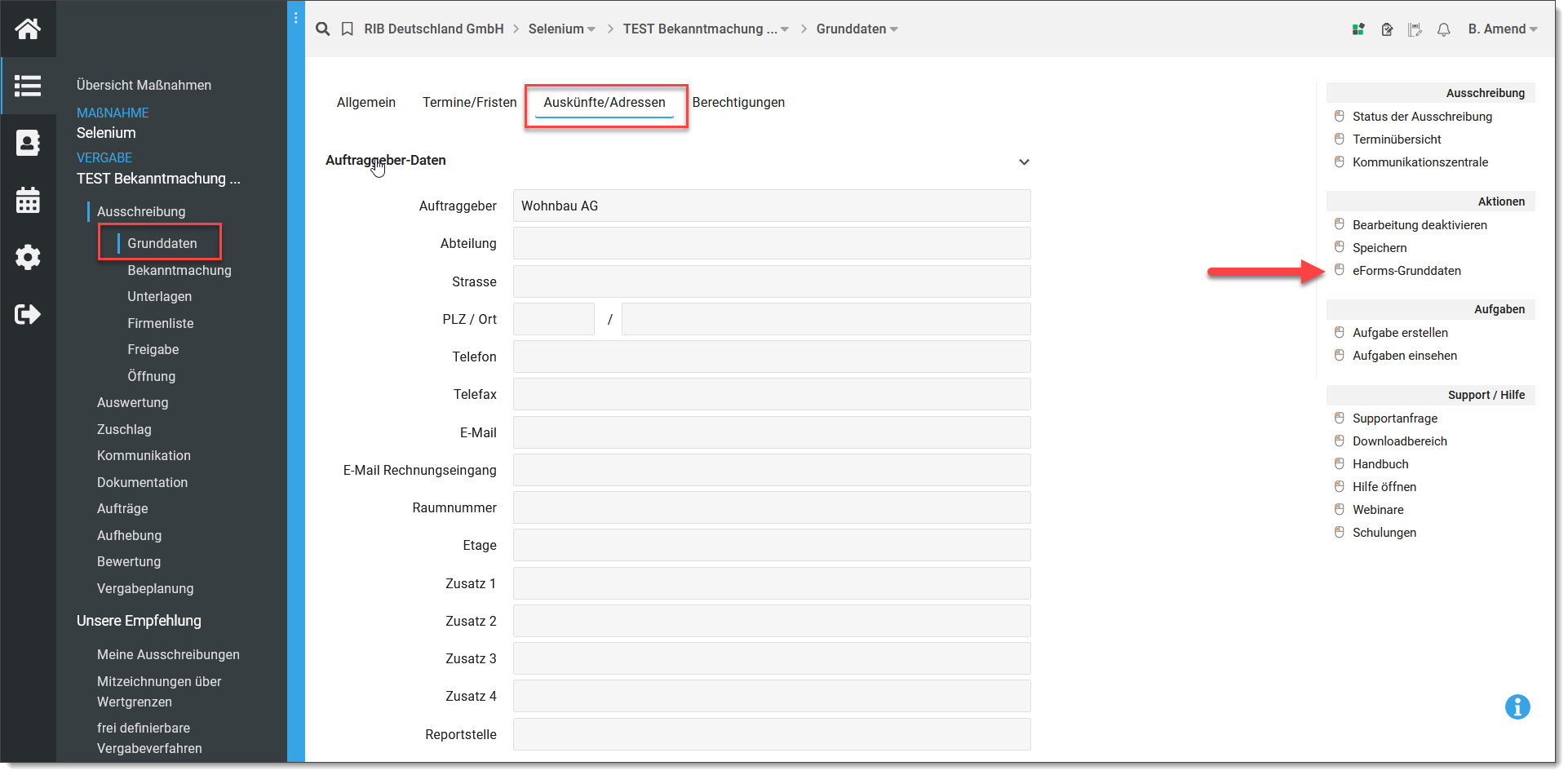Open Auswertung in the sidebar
The height and width of the screenshot is (775, 1568).
point(133,402)
